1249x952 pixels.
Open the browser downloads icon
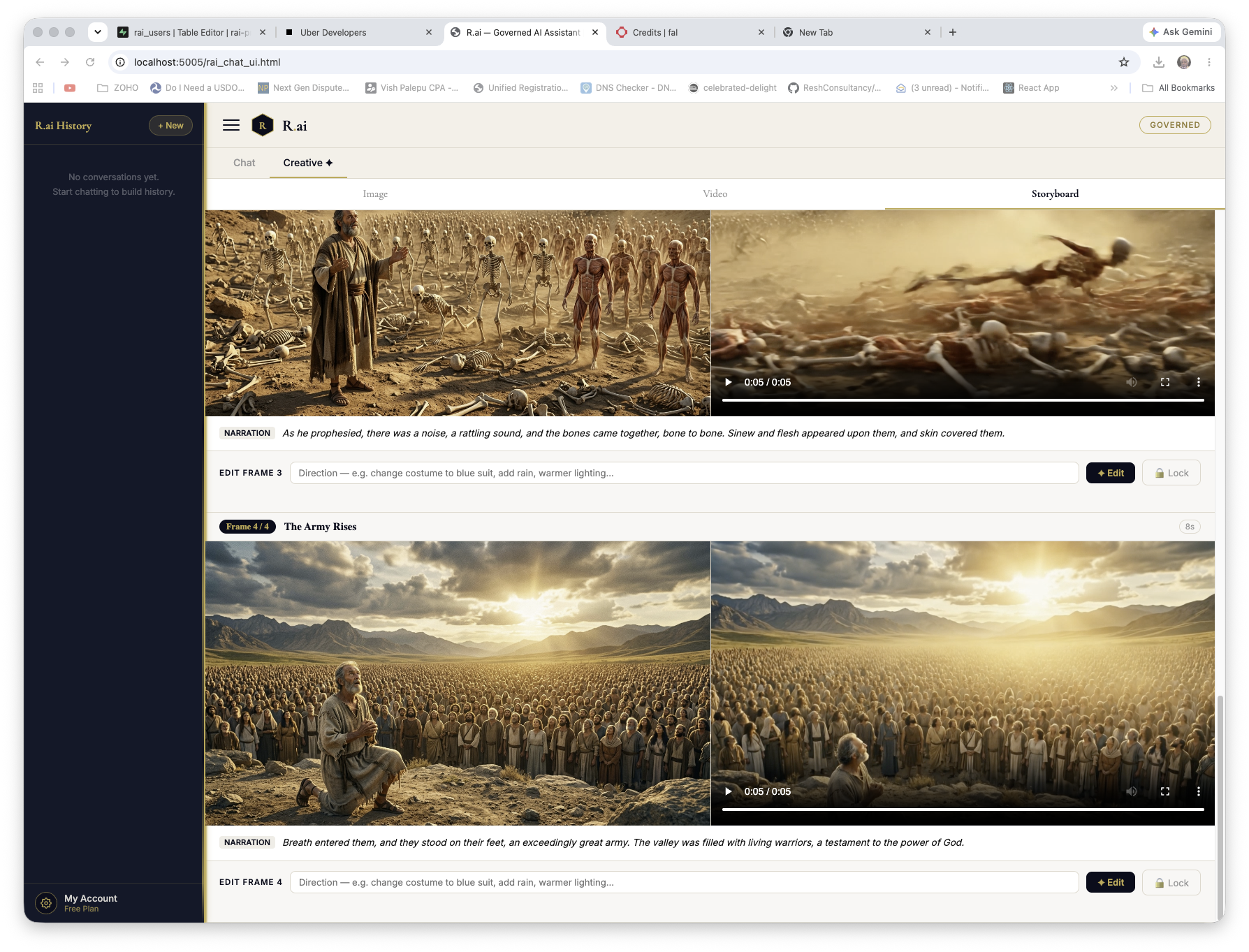(x=1159, y=62)
